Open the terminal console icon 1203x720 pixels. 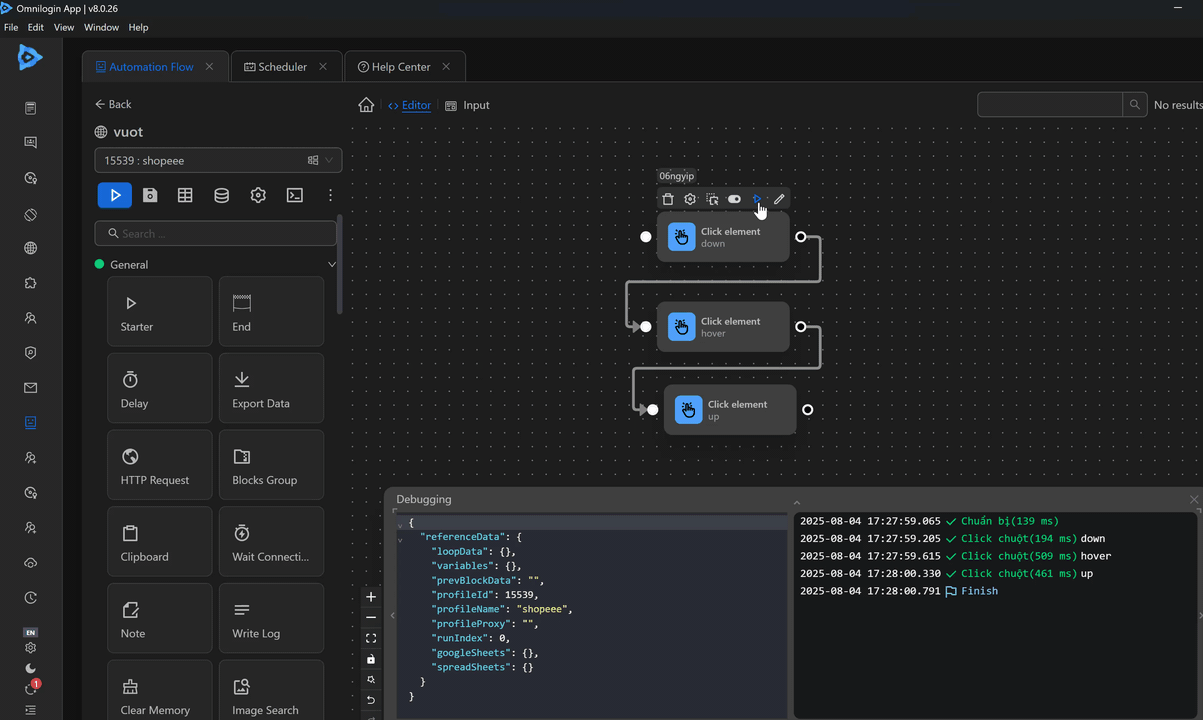tap(295, 195)
